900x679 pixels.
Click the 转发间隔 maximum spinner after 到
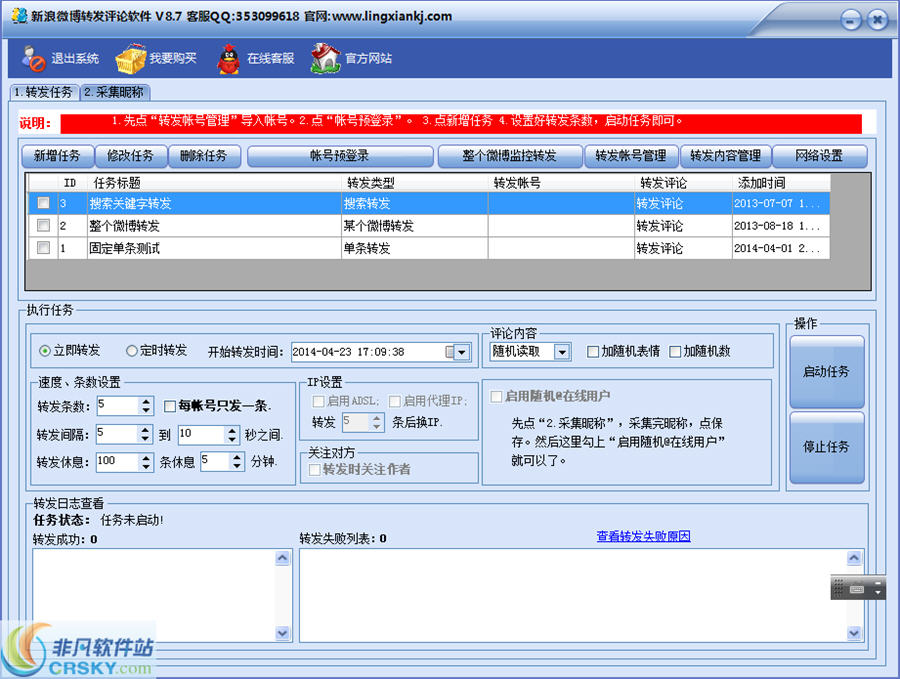point(232,434)
